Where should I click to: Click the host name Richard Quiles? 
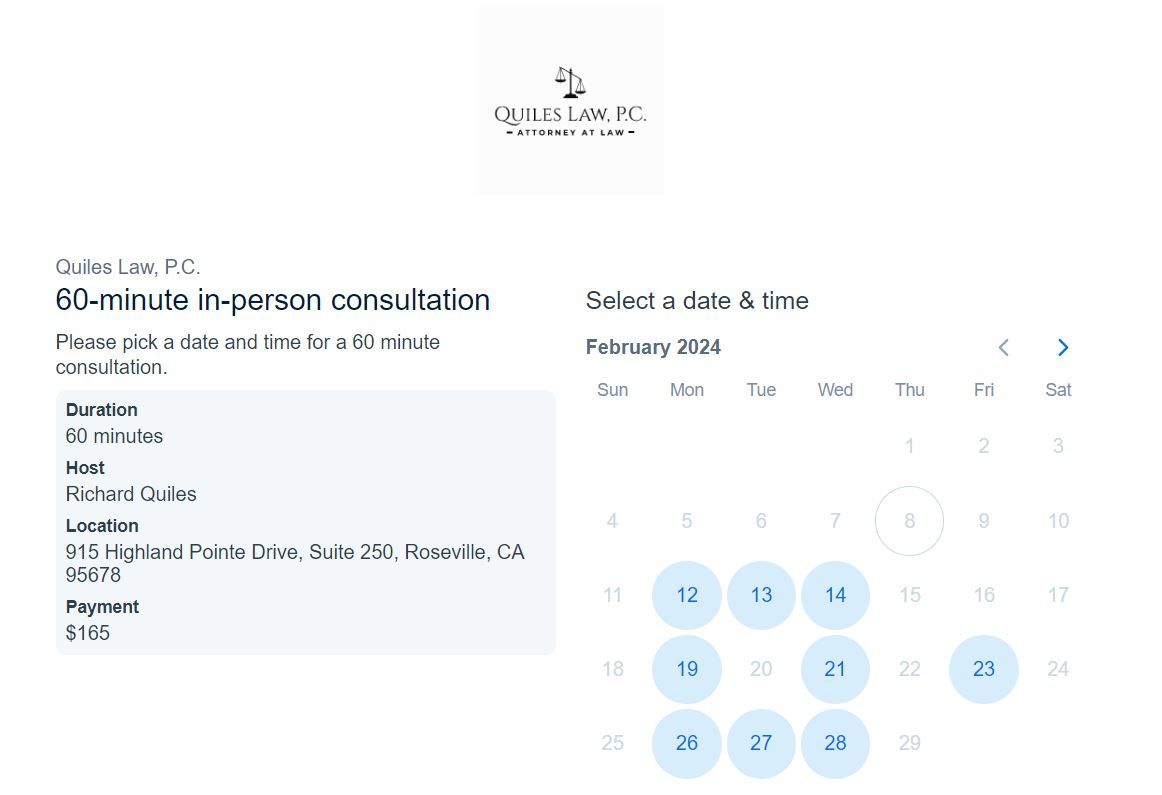[x=131, y=494]
